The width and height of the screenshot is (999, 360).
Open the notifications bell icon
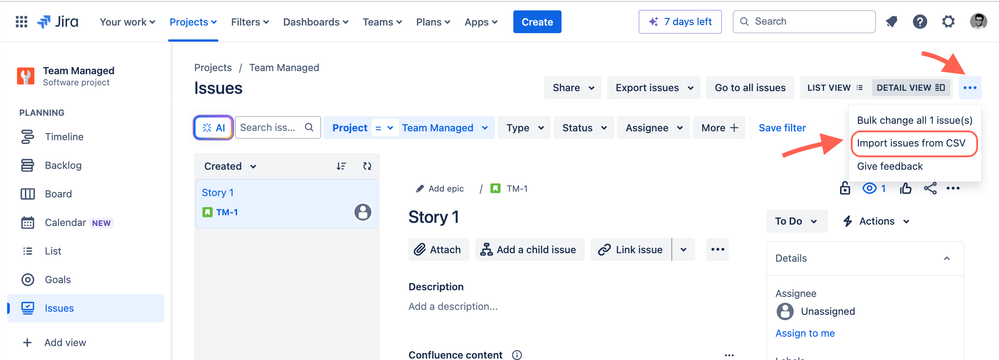[891, 22]
